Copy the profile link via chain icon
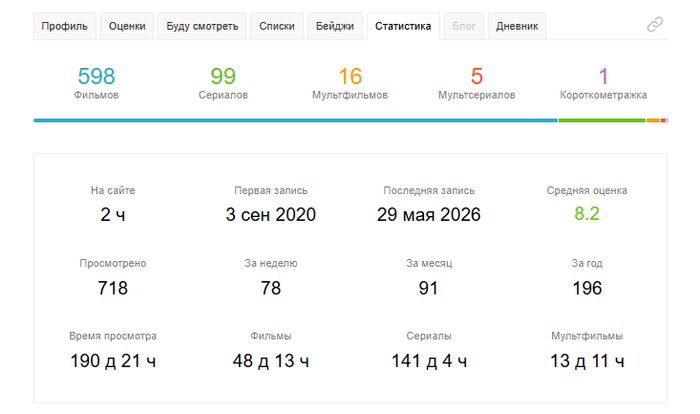This screenshot has height=414, width=700. tap(654, 25)
